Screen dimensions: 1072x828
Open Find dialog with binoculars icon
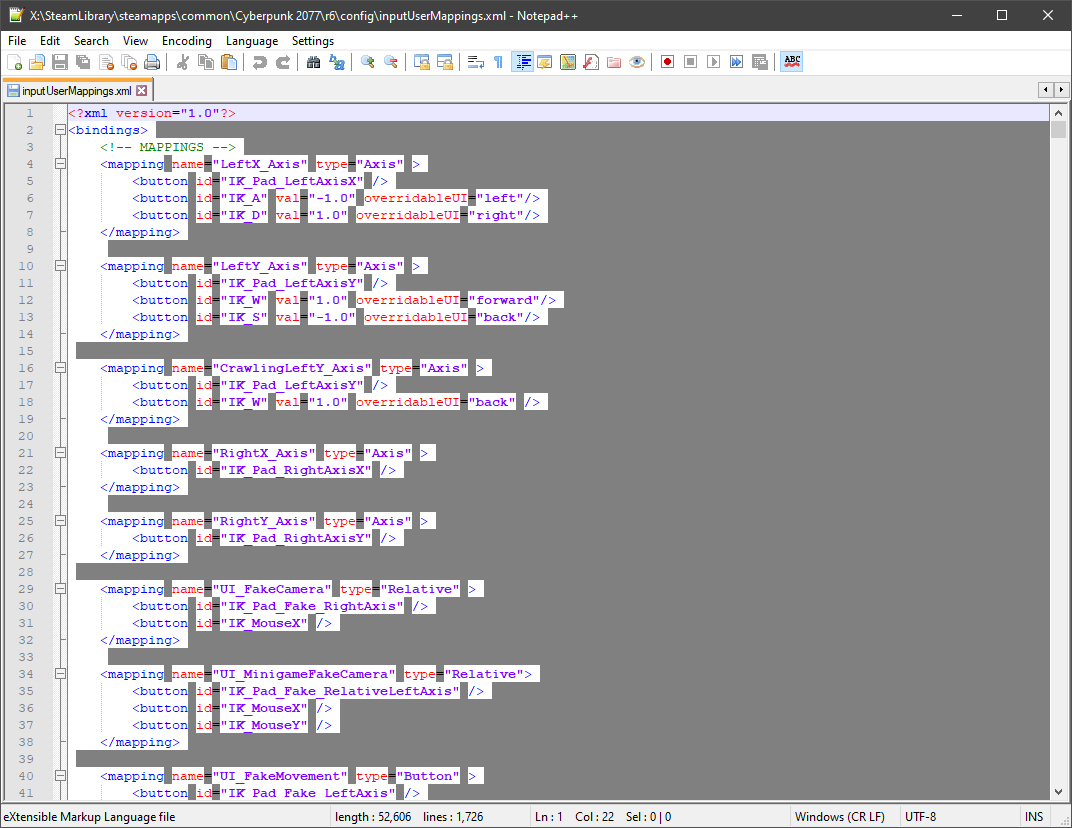(313, 62)
